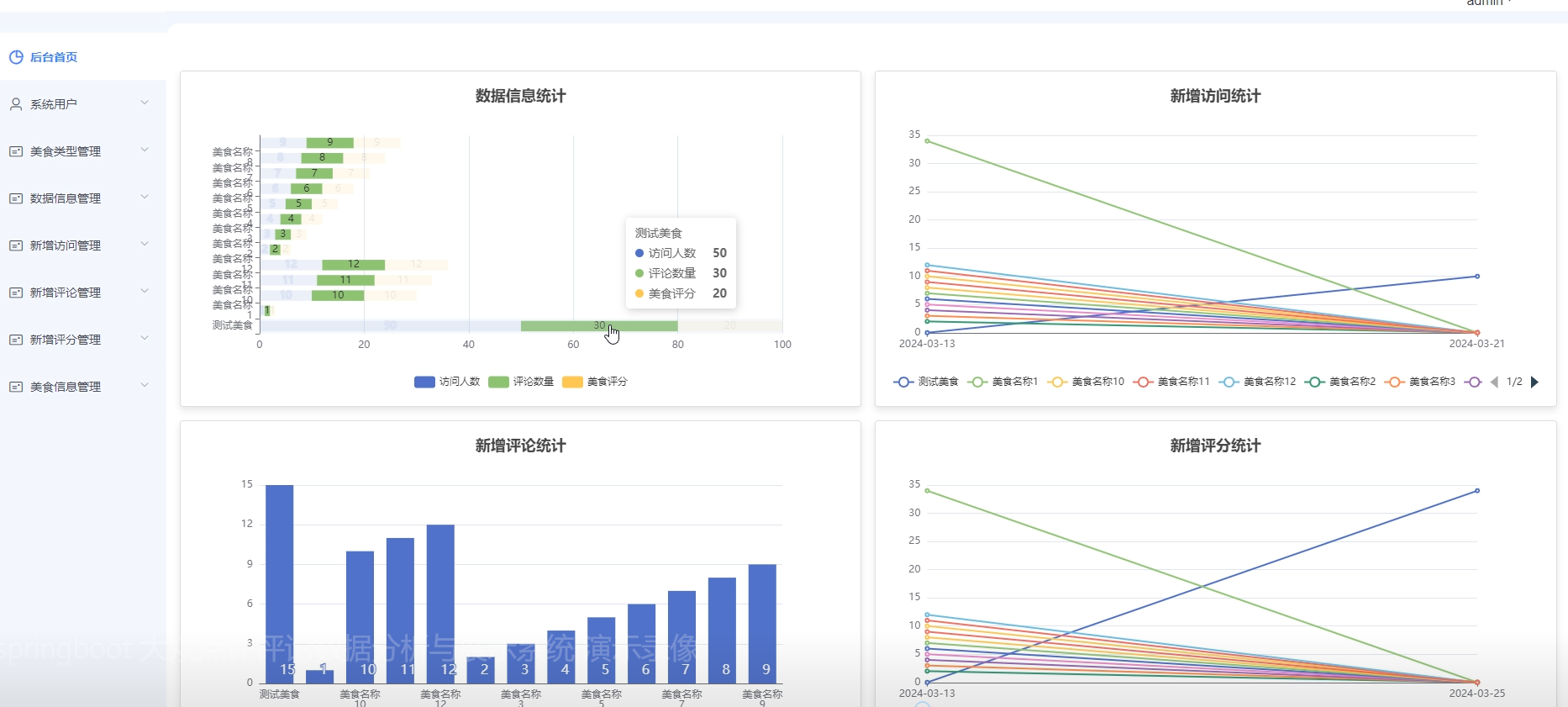Go to next legend page arrow
This screenshot has width=1568, height=707.
pyautogui.click(x=1535, y=382)
